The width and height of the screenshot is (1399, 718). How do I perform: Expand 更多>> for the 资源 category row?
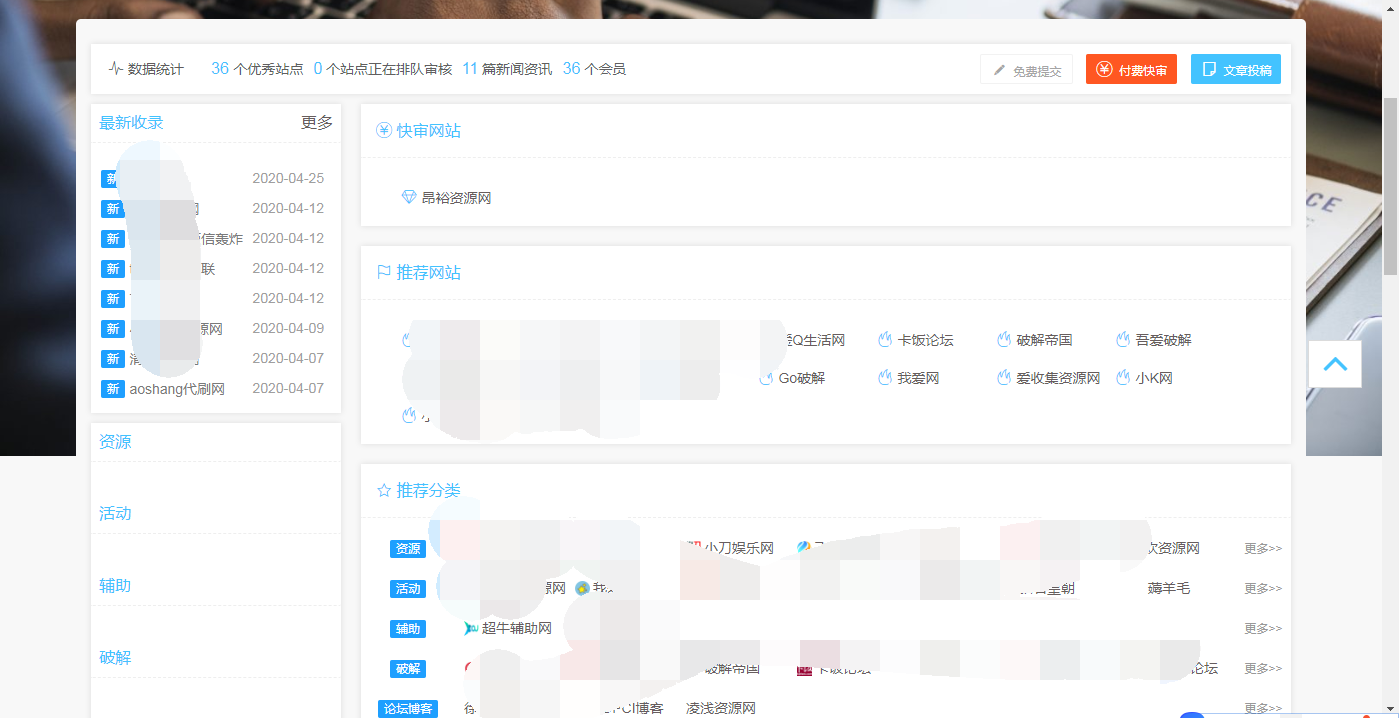pyautogui.click(x=1260, y=548)
